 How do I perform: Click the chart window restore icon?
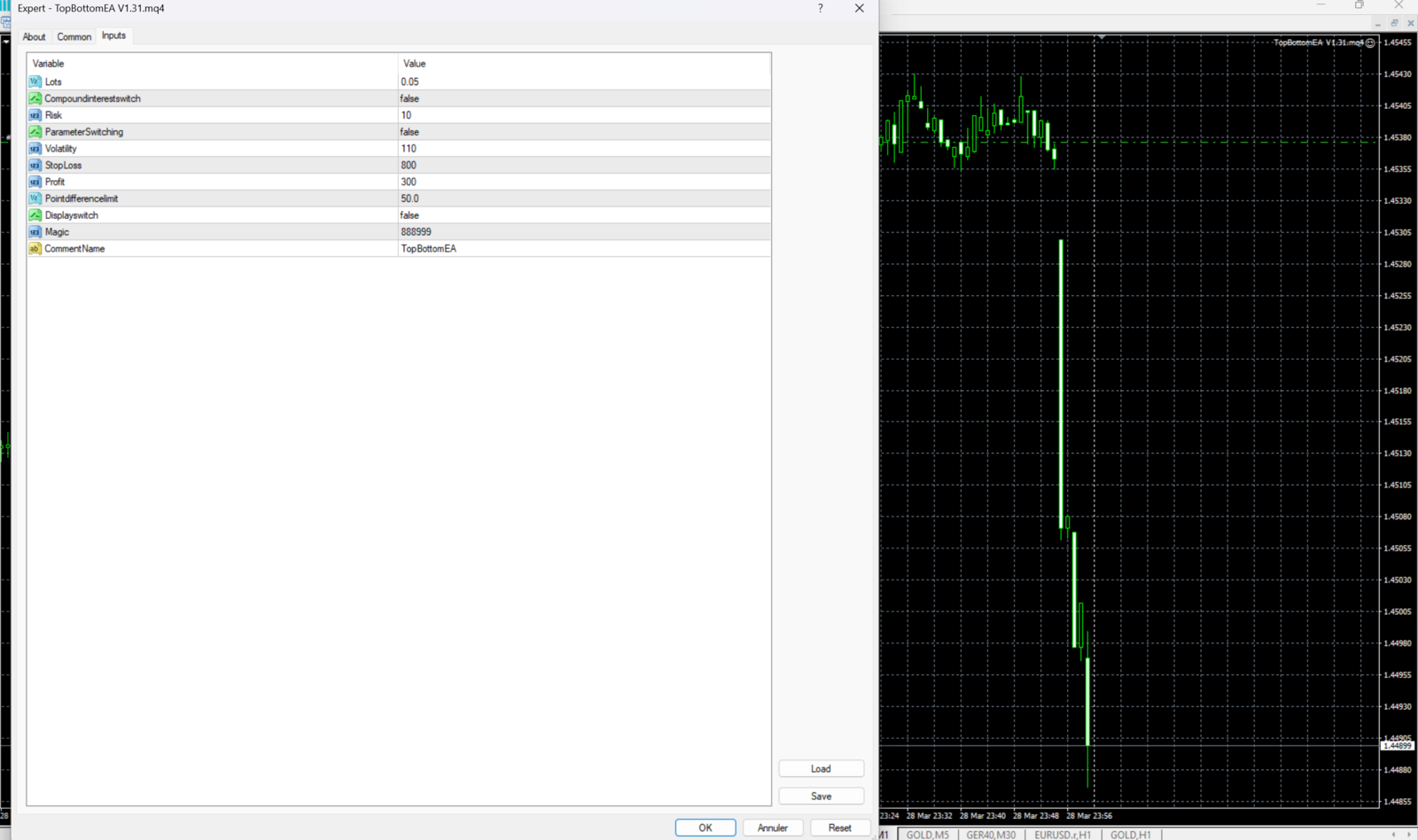(x=1395, y=23)
